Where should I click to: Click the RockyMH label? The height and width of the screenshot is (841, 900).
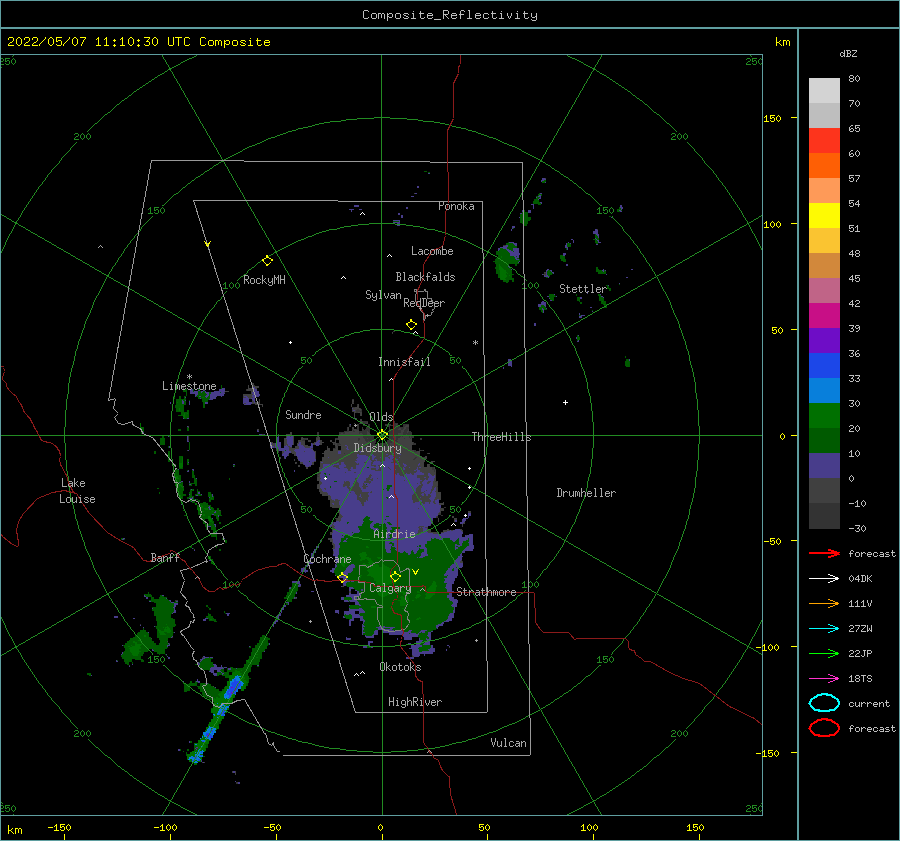(x=264, y=280)
